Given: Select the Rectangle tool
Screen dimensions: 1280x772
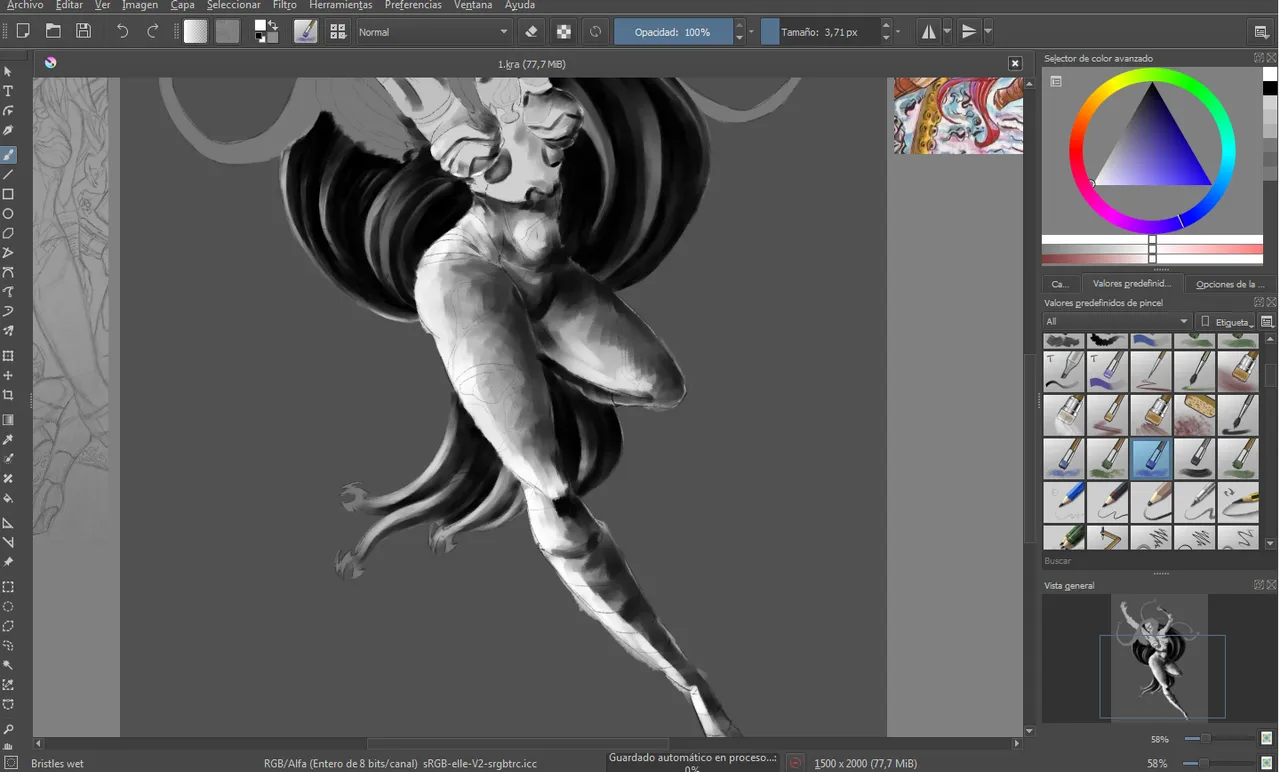Looking at the screenshot, I should click(x=8, y=194).
